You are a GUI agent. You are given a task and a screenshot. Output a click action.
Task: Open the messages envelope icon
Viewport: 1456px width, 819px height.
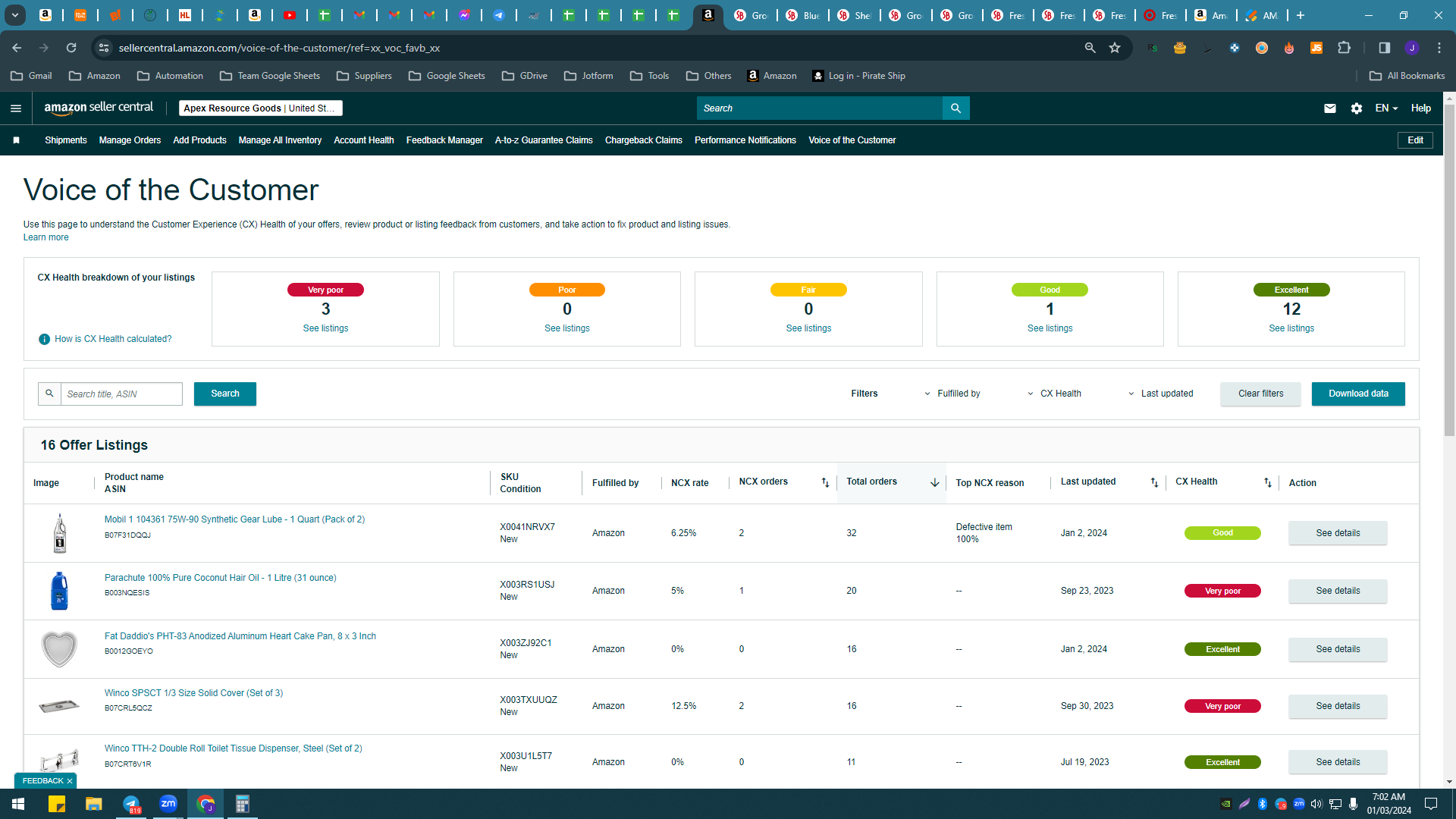[1329, 108]
